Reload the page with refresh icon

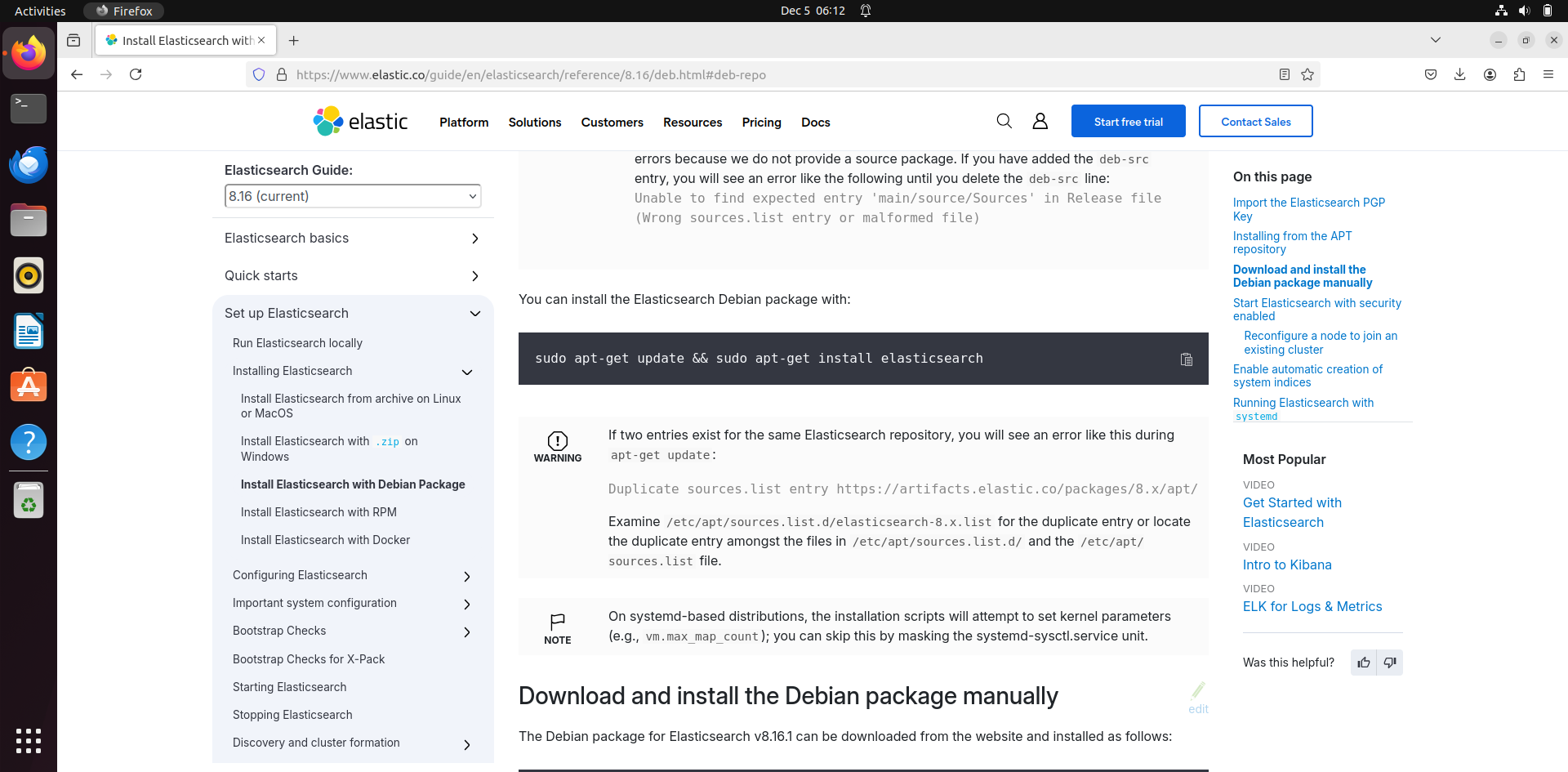(x=136, y=74)
